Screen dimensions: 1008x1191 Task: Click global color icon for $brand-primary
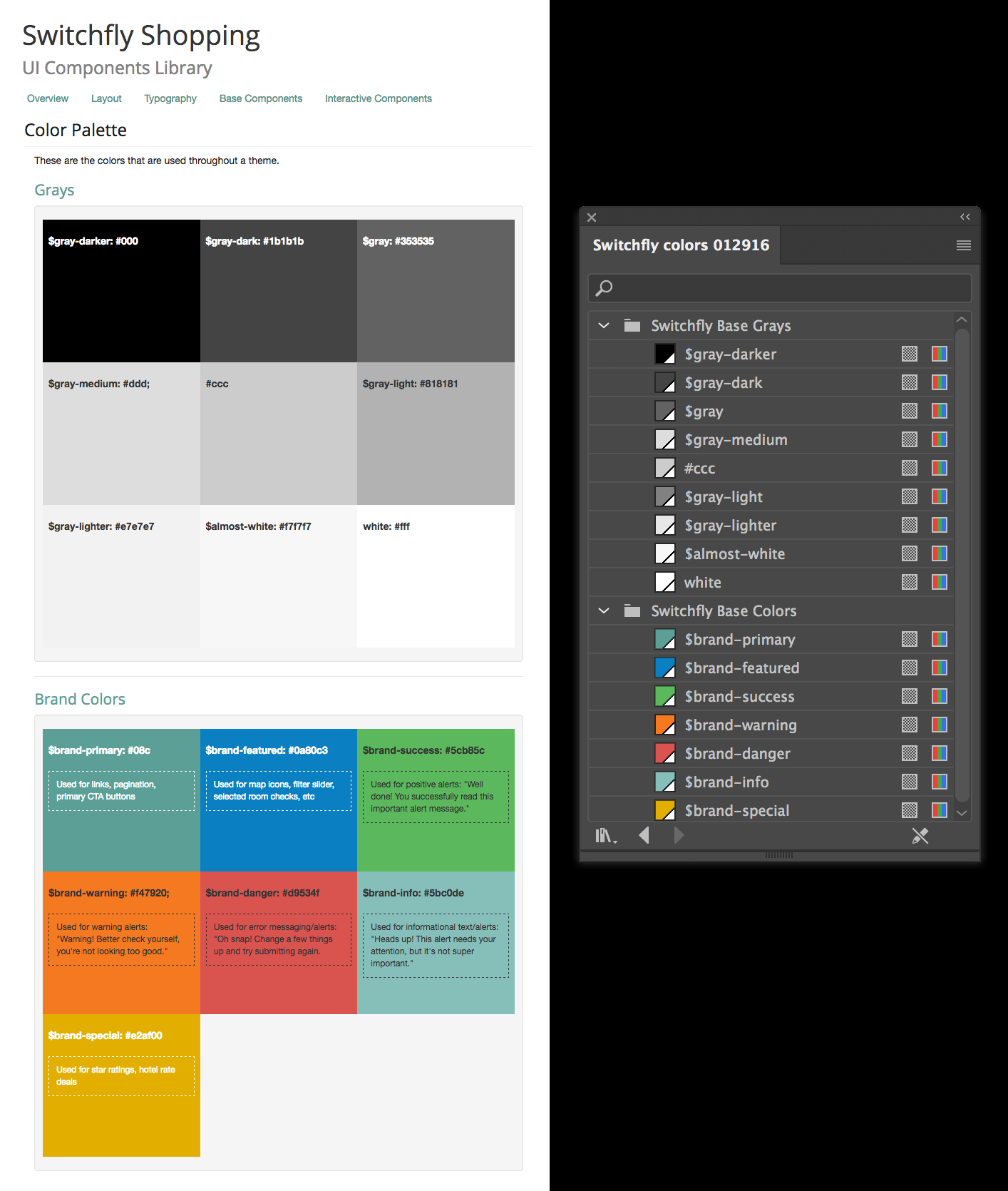pos(910,639)
